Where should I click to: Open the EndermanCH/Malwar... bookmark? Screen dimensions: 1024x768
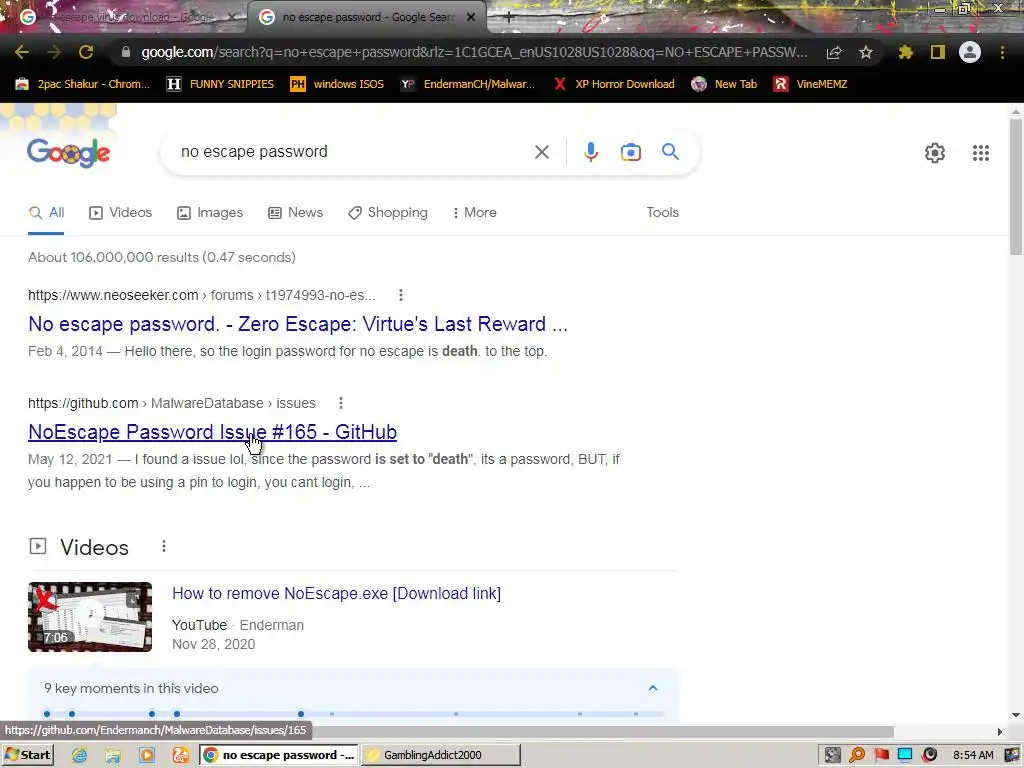point(468,84)
